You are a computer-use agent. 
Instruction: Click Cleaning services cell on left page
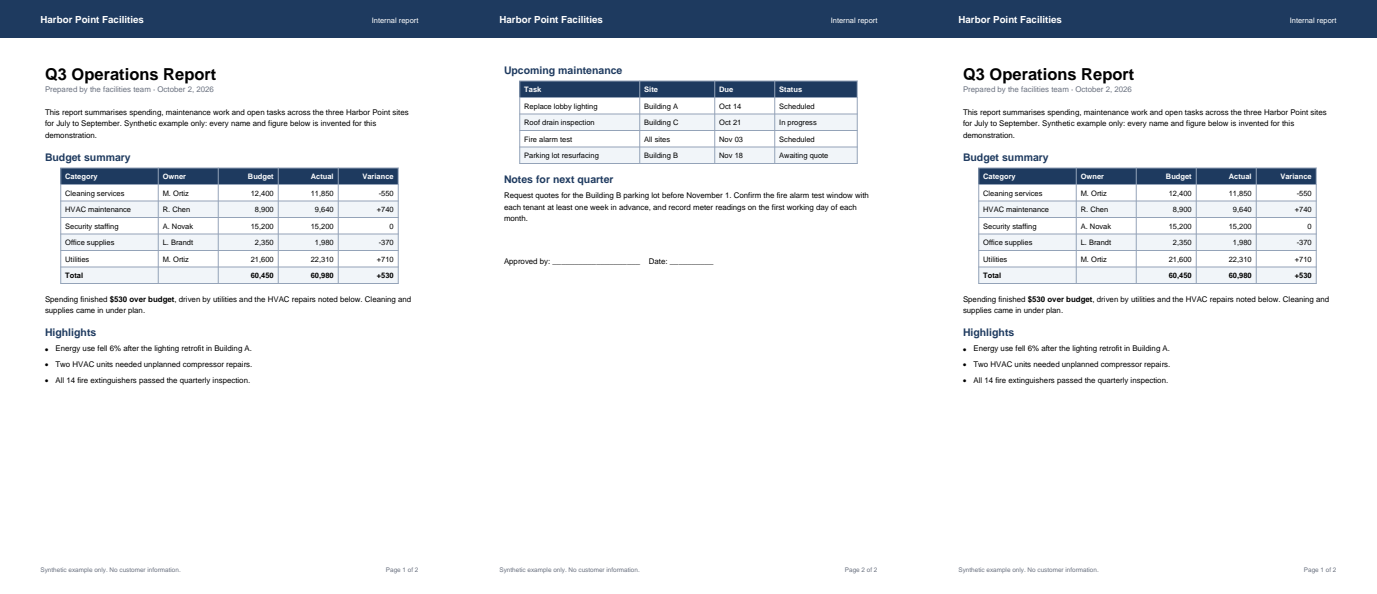pyautogui.click(x=110, y=193)
